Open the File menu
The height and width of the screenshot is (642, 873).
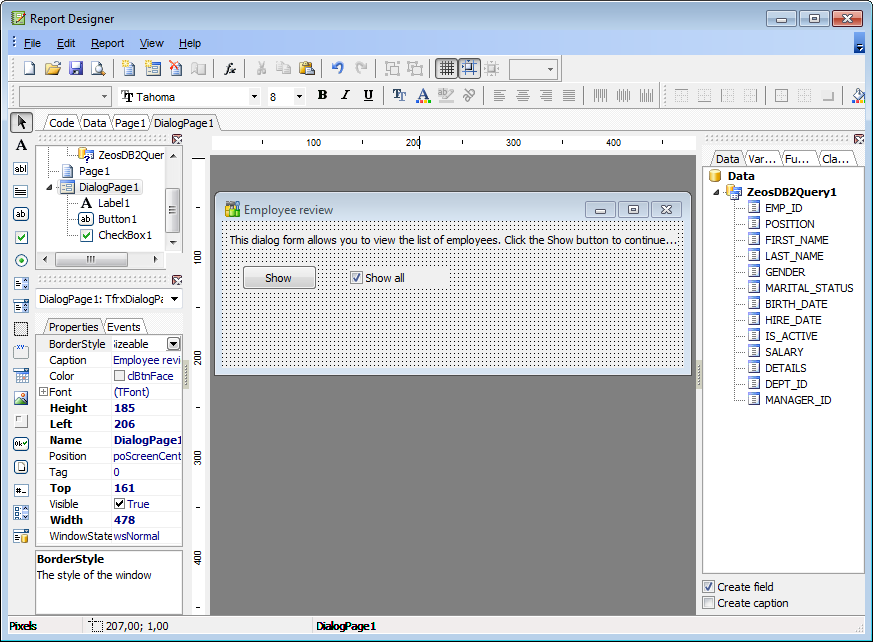[32, 43]
